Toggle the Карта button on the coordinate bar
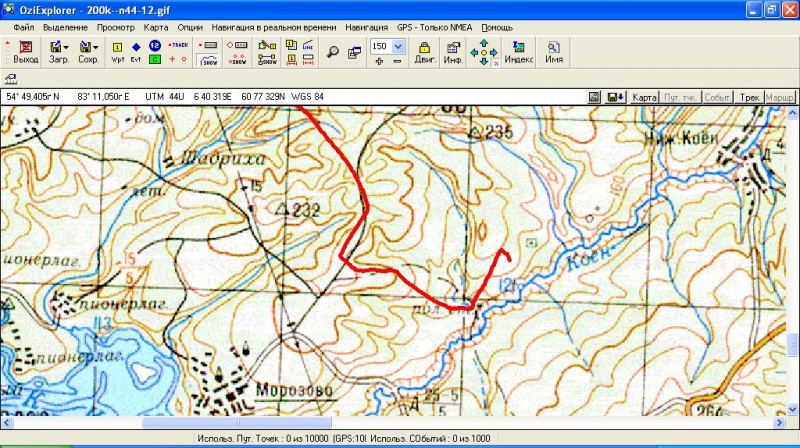 646,97
